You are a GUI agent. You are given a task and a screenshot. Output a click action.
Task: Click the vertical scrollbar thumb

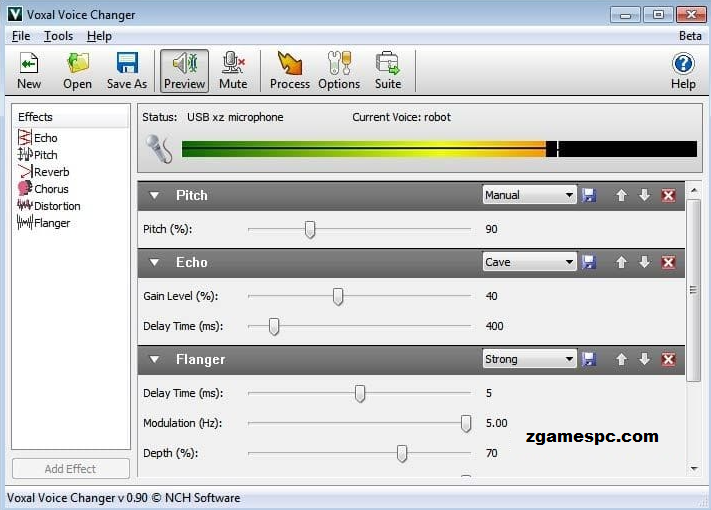point(694,290)
